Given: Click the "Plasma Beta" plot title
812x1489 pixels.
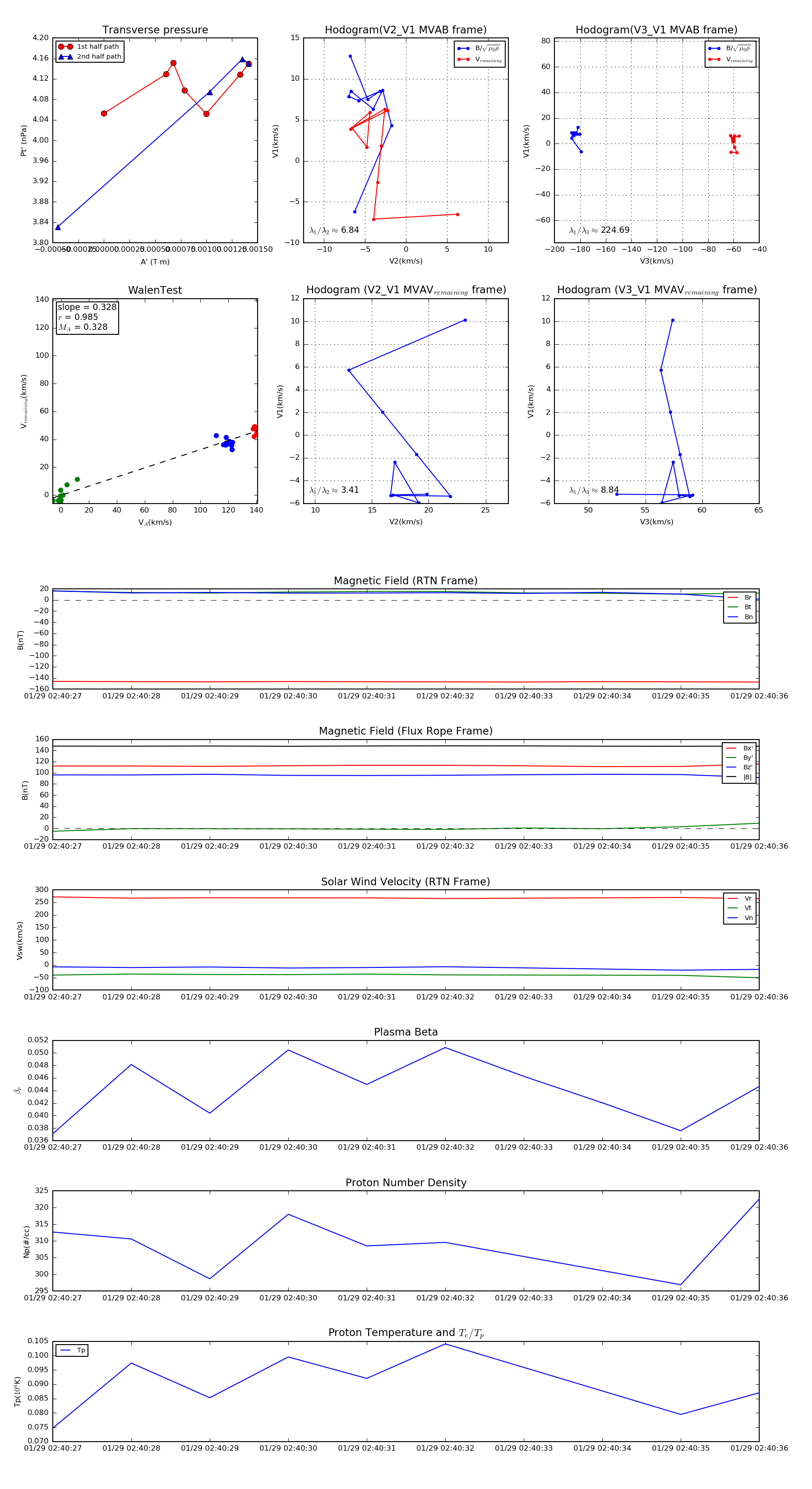Looking at the screenshot, I should click(406, 1032).
